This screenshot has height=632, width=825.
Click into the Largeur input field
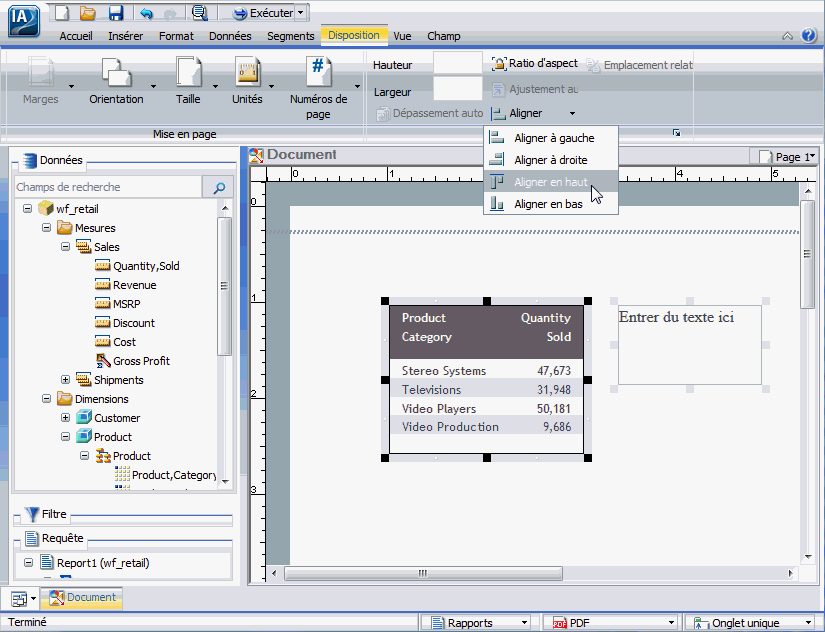coord(458,88)
